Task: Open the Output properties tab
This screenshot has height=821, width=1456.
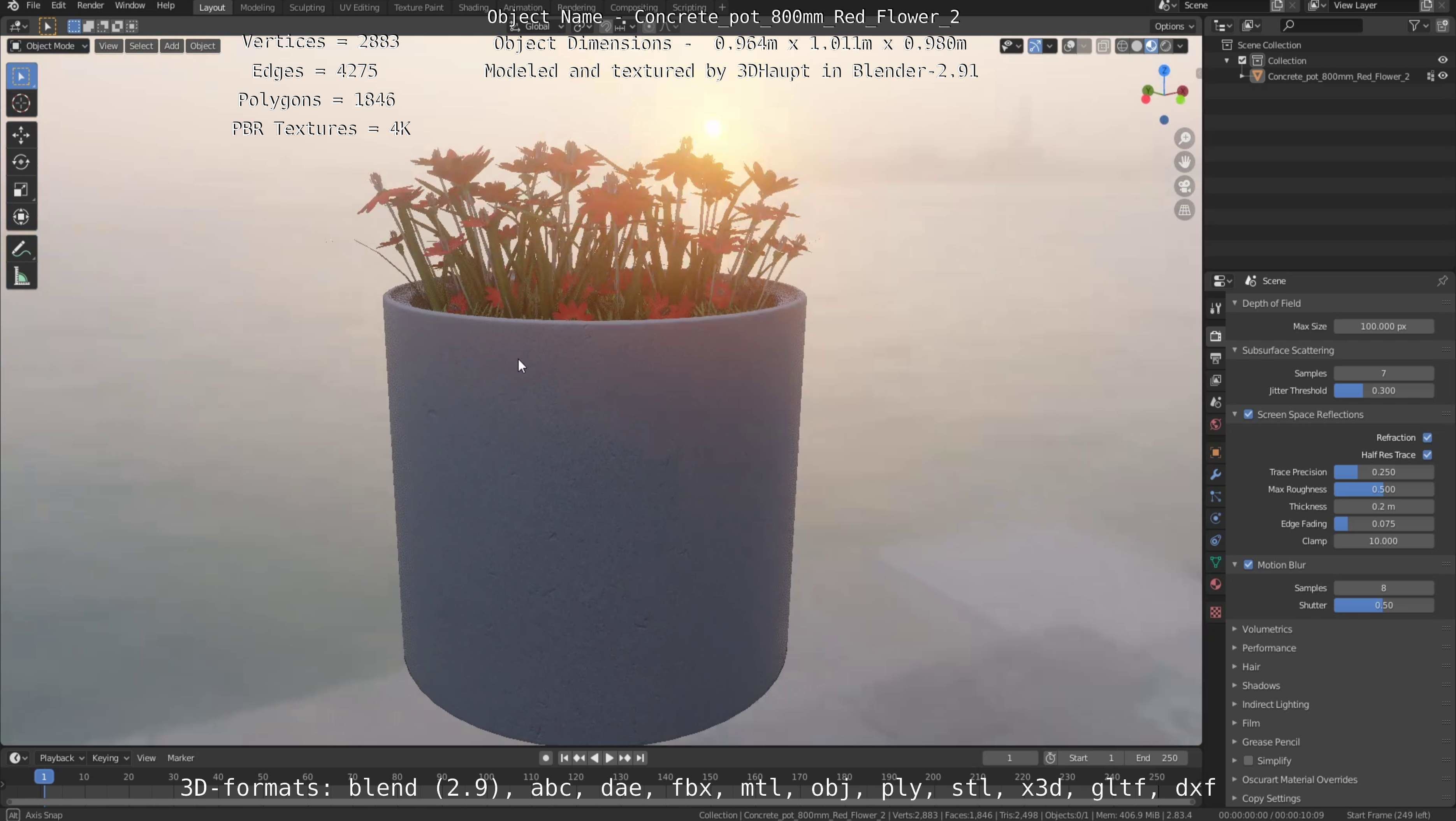Action: [1215, 358]
